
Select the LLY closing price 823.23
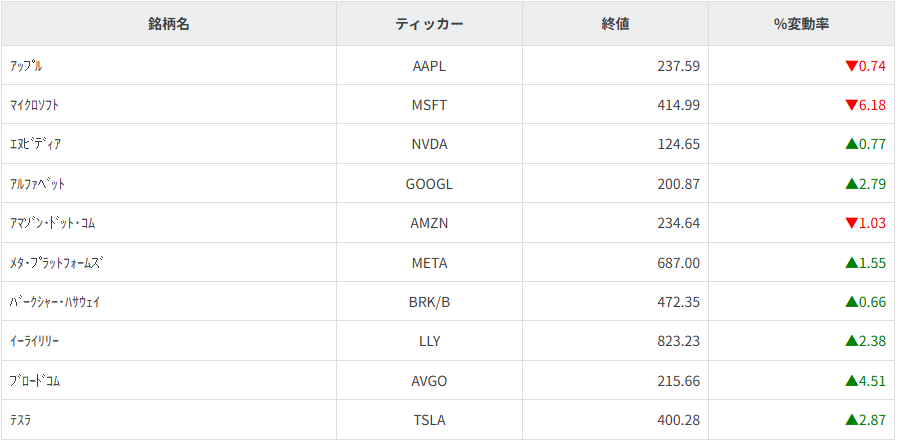pos(677,341)
